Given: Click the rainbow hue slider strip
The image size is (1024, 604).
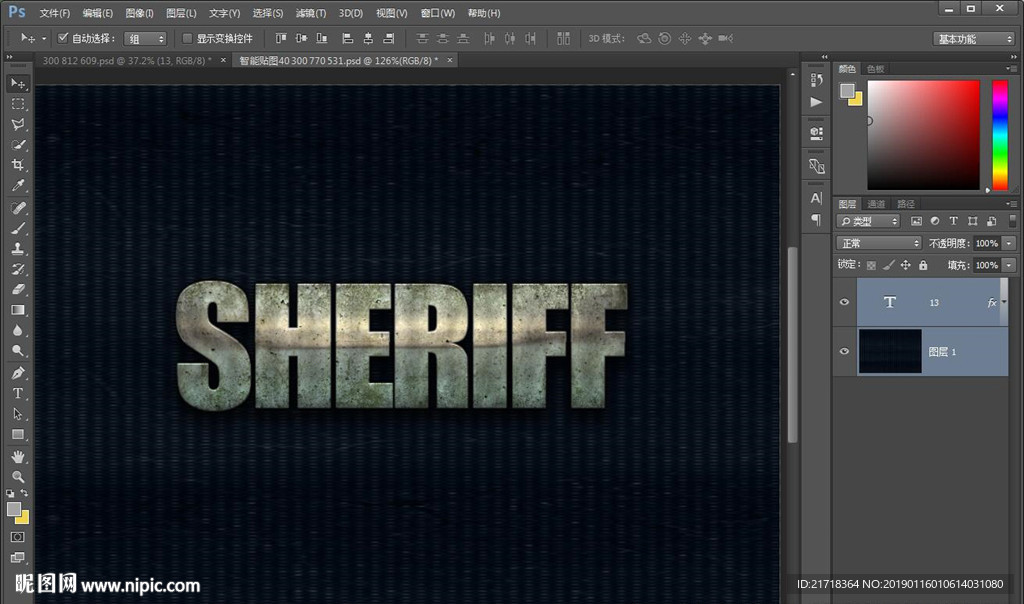Looking at the screenshot, I should 999,134.
